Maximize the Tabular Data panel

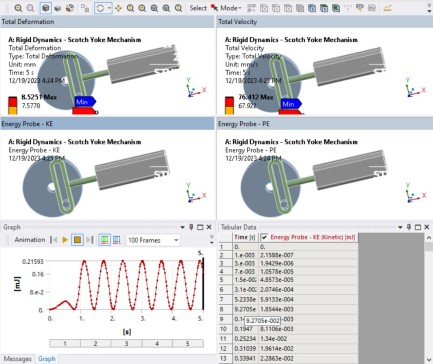[418, 227]
